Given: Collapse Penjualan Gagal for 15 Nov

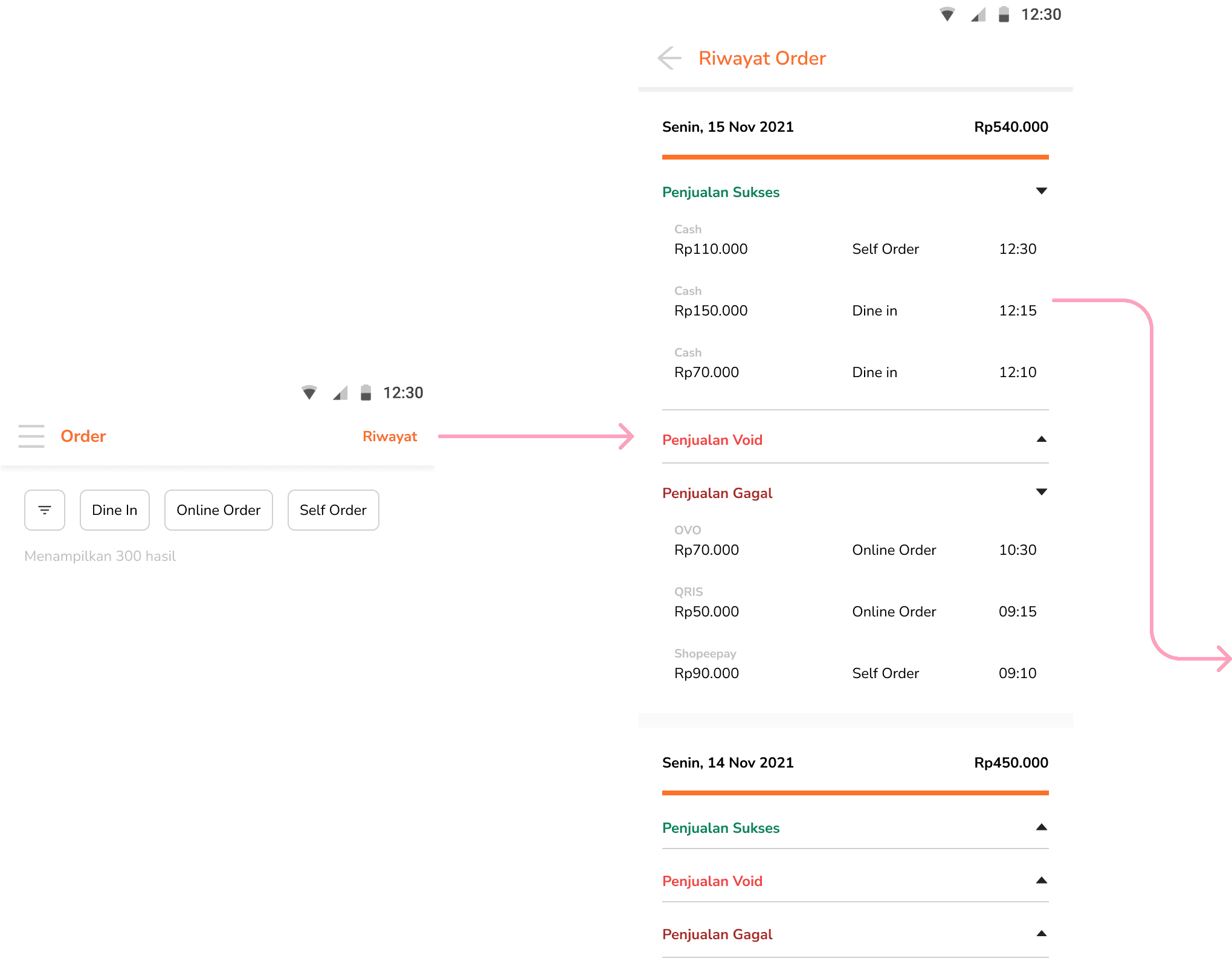Looking at the screenshot, I should [1041, 493].
